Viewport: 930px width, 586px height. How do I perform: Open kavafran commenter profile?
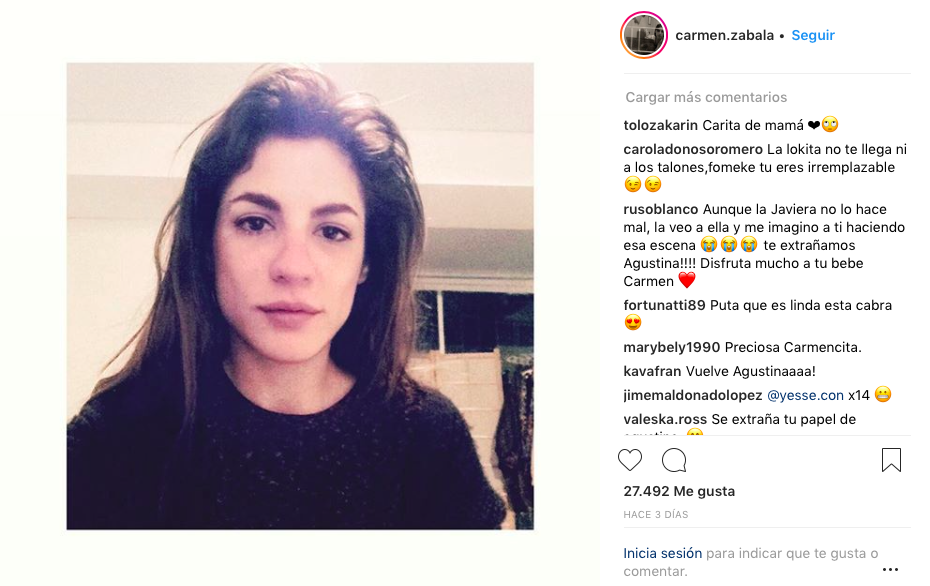tap(652, 372)
